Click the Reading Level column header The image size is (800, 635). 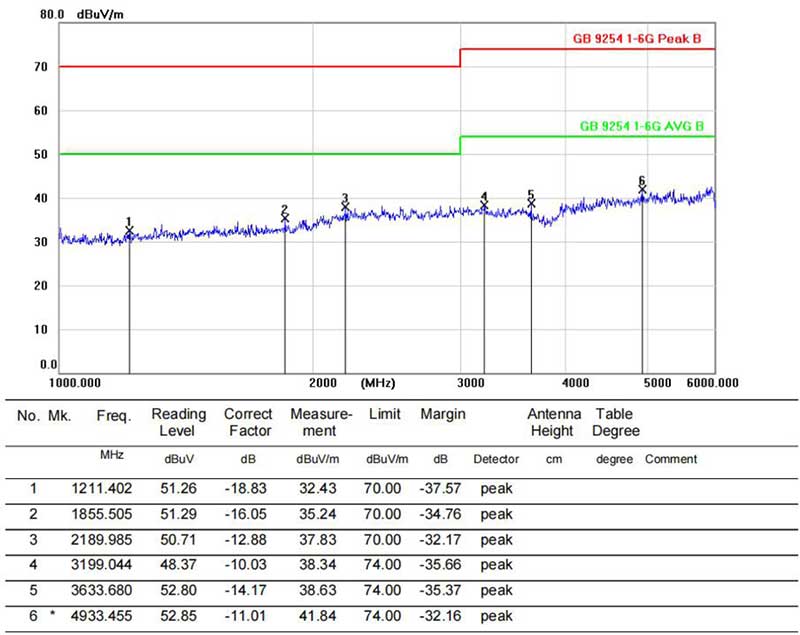179,422
